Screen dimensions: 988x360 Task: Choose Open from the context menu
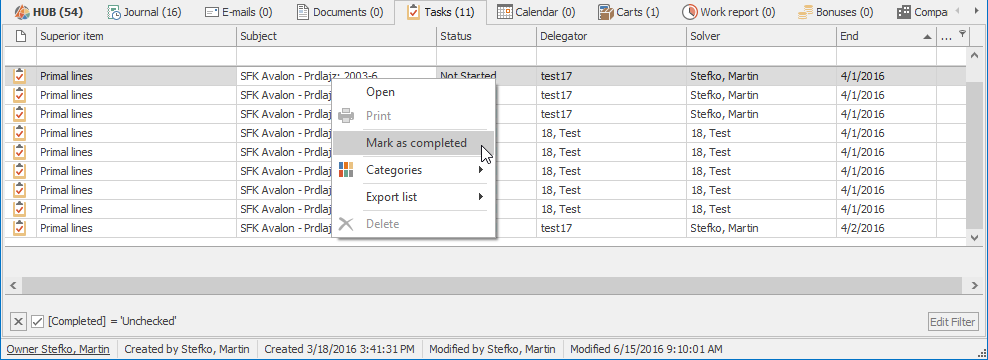413,92
